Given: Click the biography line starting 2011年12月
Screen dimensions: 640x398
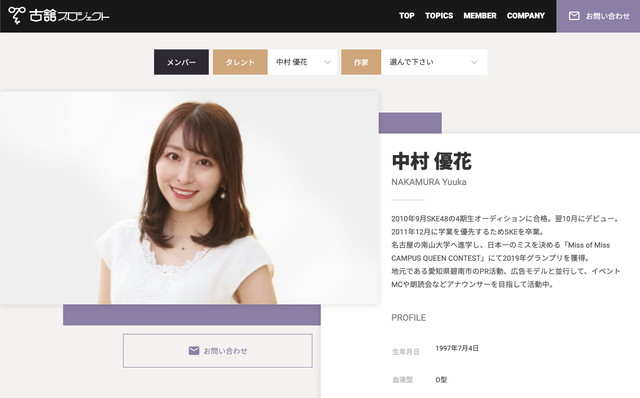Looking at the screenshot, I should click(468, 232).
